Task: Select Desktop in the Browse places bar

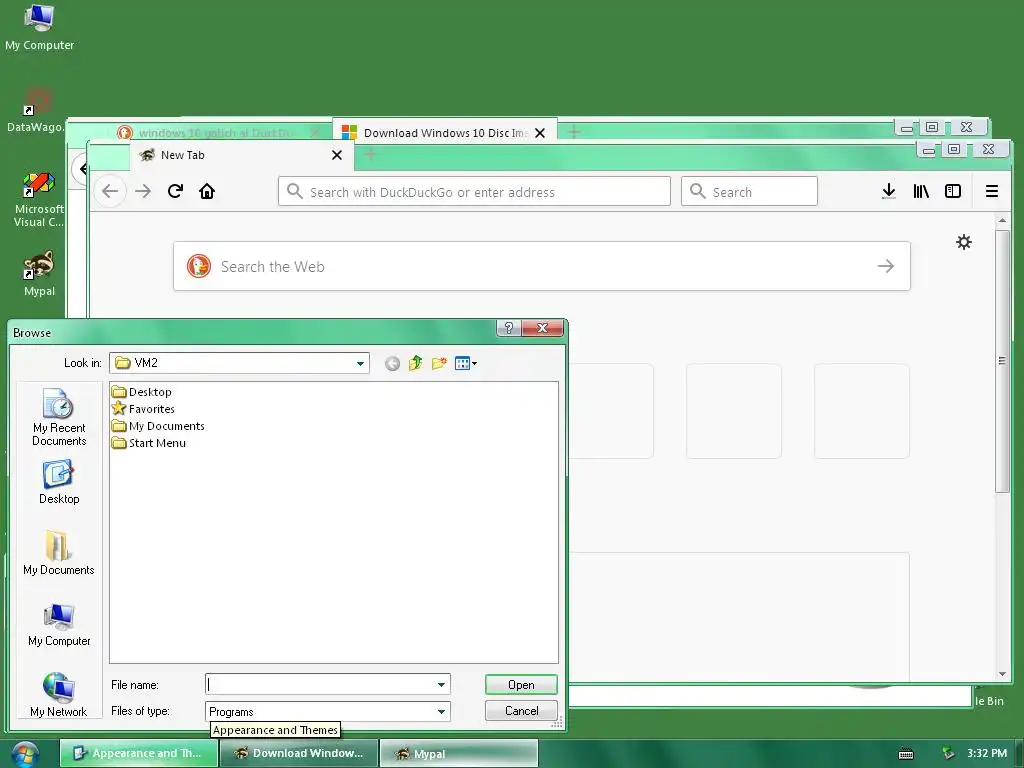Action: pyautogui.click(x=59, y=483)
